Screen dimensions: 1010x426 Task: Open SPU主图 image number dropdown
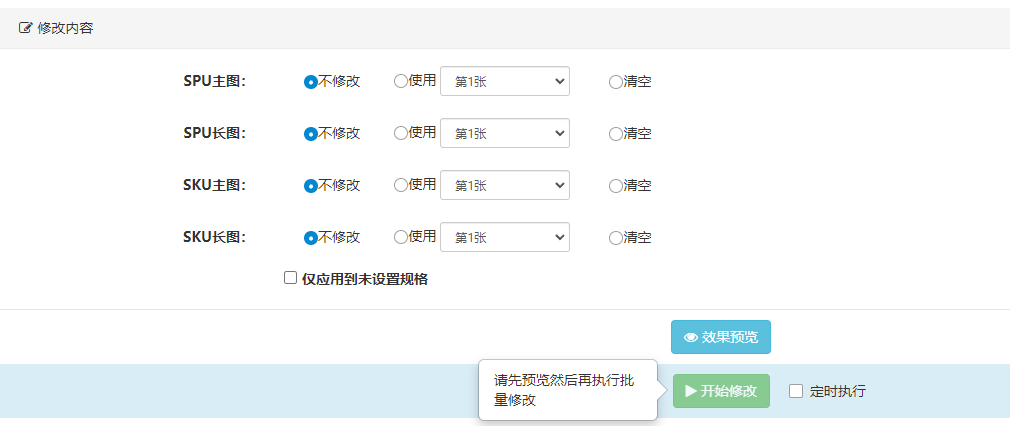coord(505,82)
